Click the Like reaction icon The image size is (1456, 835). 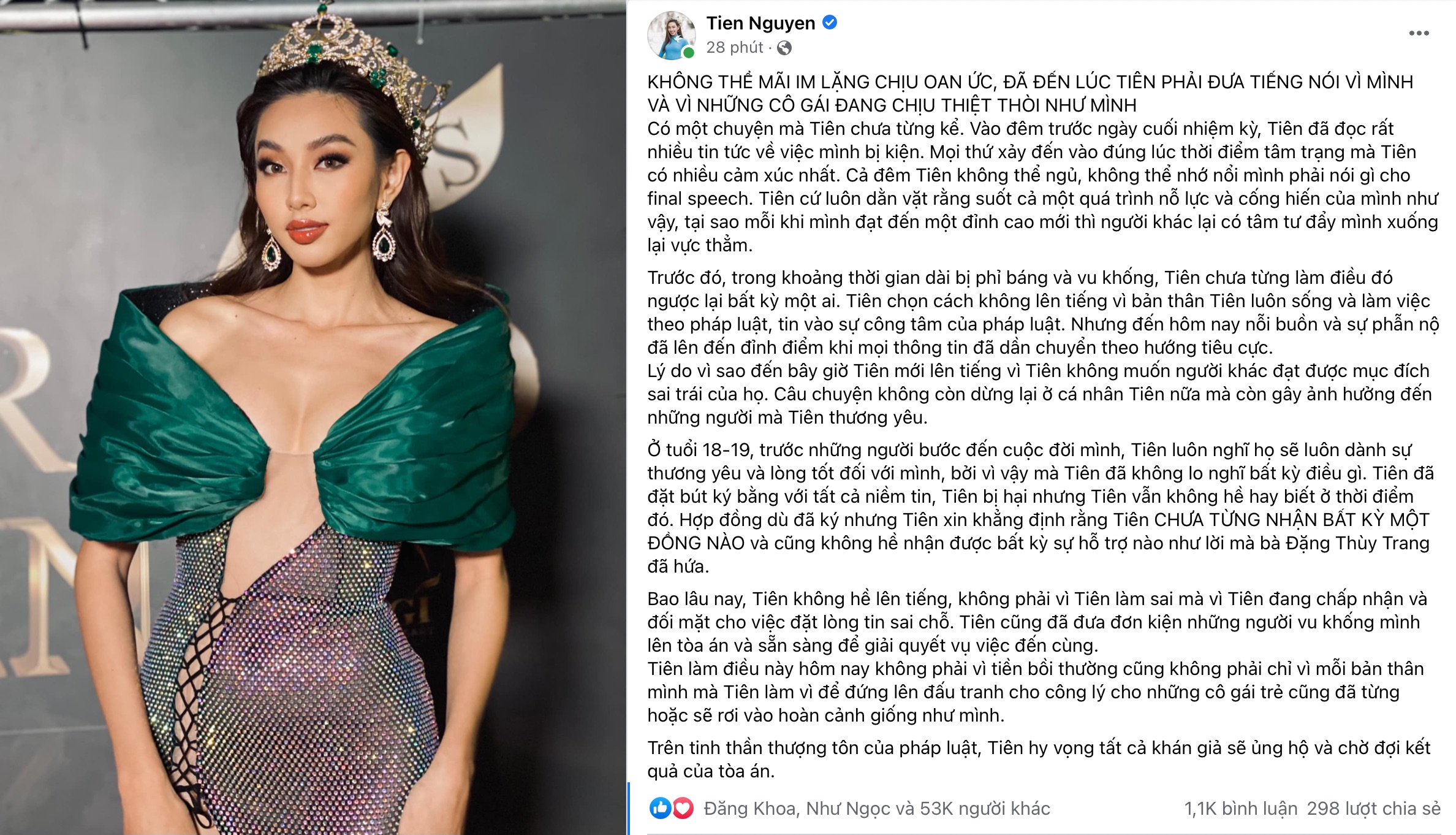pos(660,808)
